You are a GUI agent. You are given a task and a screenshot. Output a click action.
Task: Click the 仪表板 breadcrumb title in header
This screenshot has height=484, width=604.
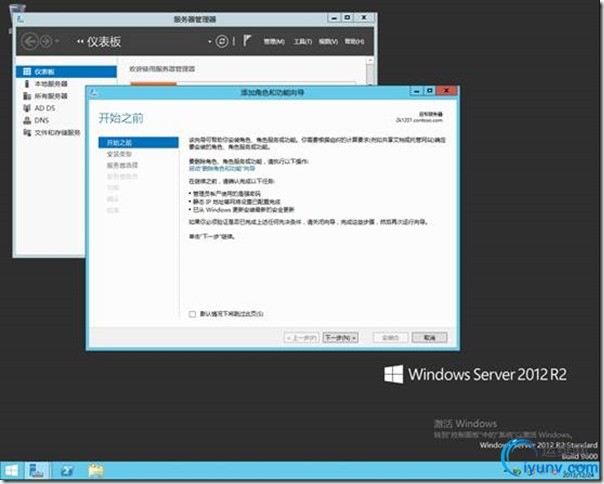[104, 41]
